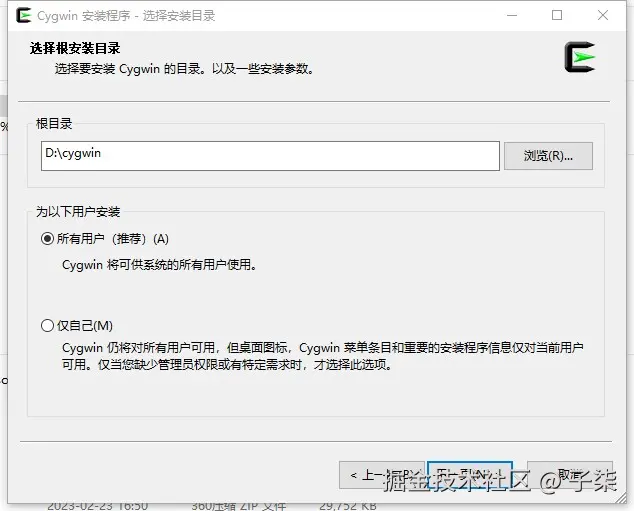This screenshot has height=511, width=634.
Task: Cancel the installation with 取消 button
Action: [x=570, y=475]
